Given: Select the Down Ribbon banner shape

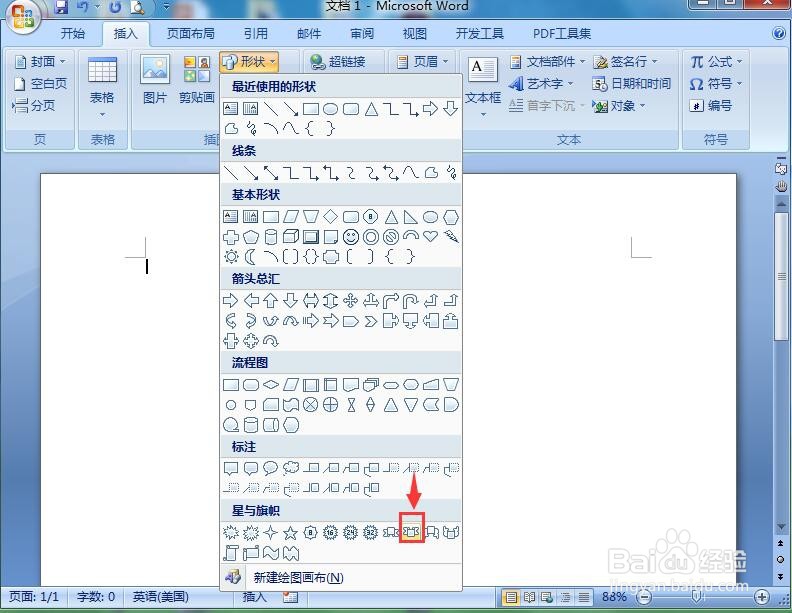Looking at the screenshot, I should pos(412,532).
